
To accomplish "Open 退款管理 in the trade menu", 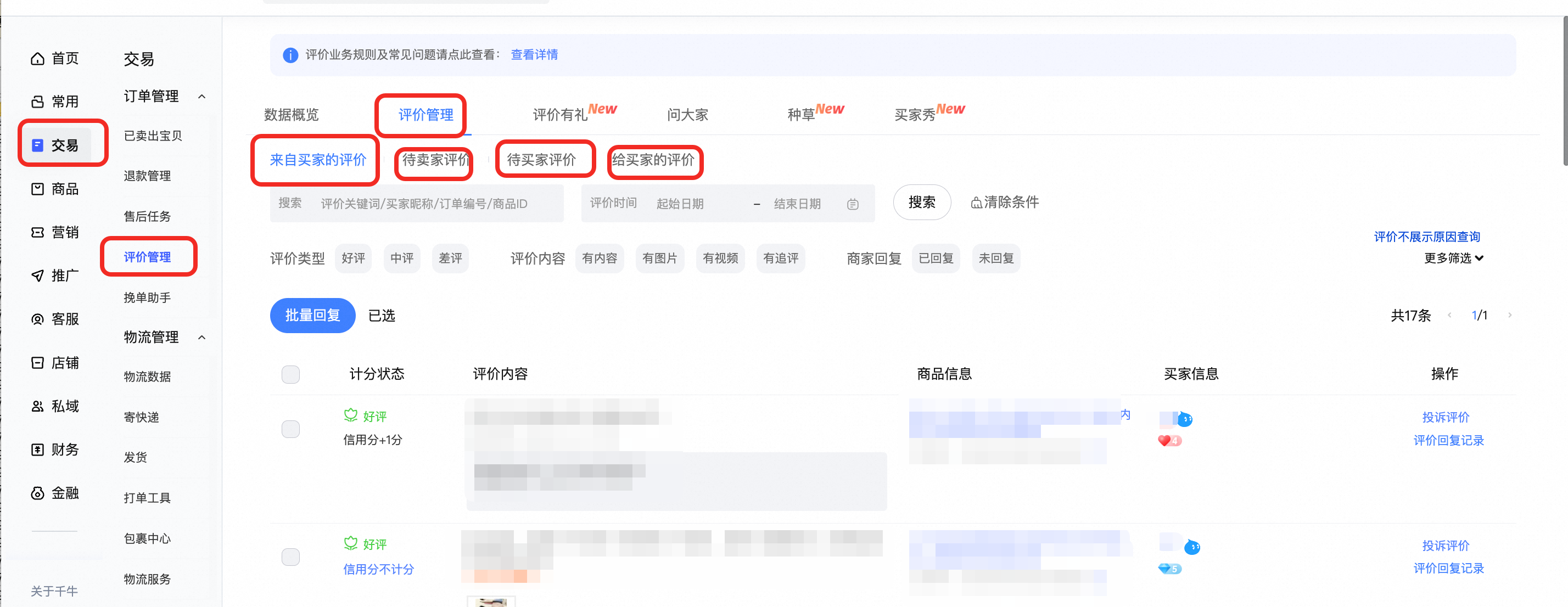I will [x=147, y=176].
